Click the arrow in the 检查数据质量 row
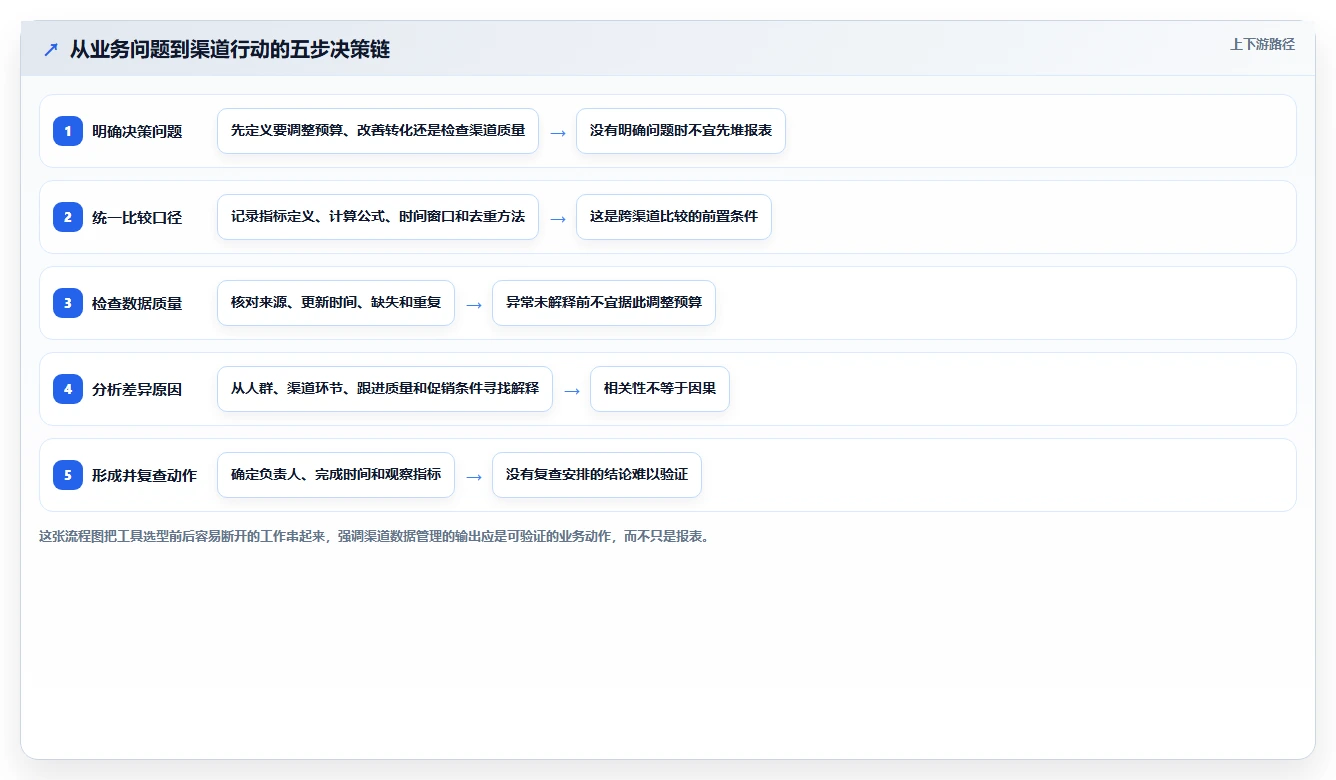Image resolution: width=1336 pixels, height=780 pixels. tap(474, 304)
